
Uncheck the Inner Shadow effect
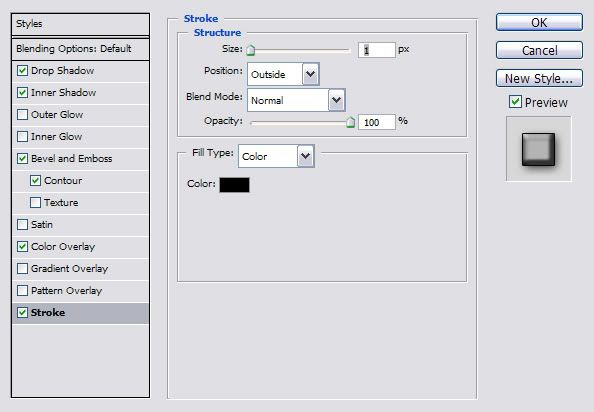coord(22,92)
